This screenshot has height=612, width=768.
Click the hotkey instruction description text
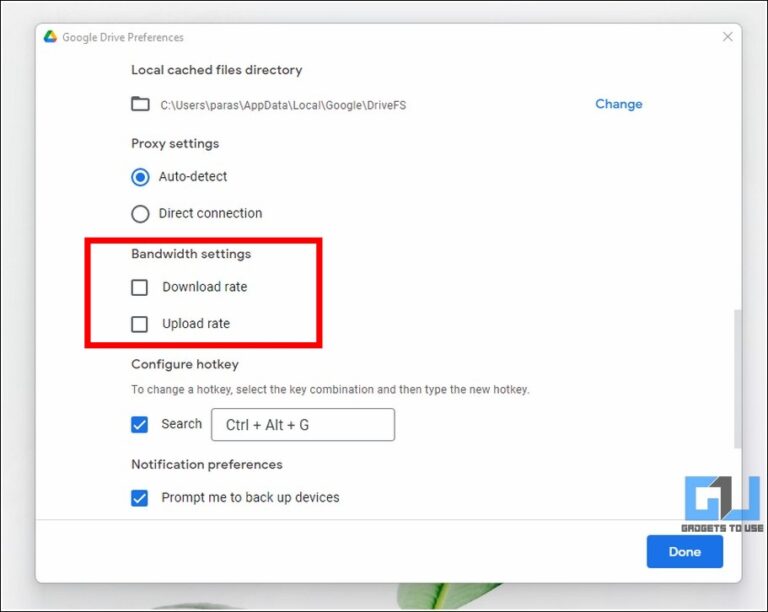pyautogui.click(x=330, y=390)
